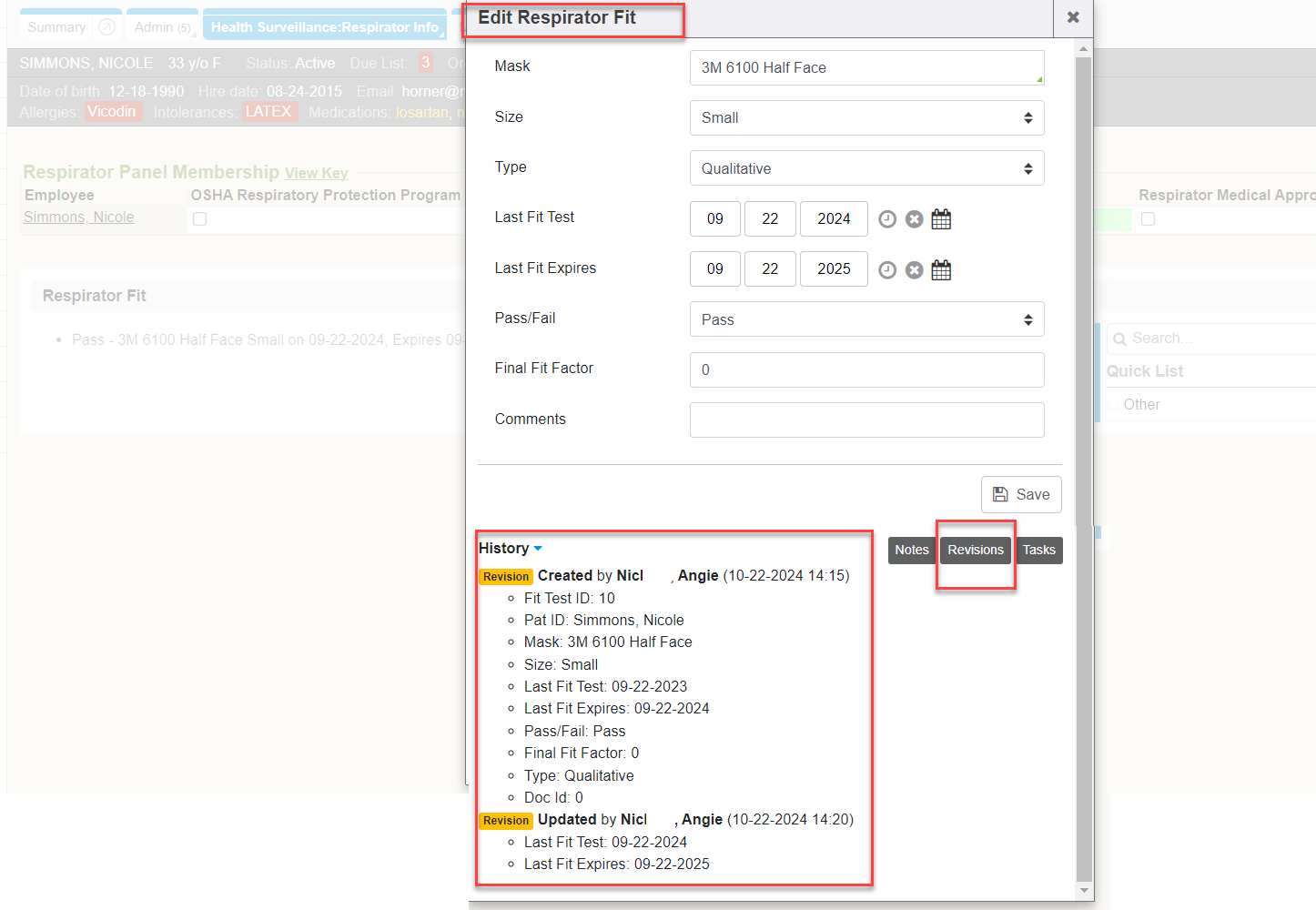Switch to the Notes tab
Image resolution: width=1316 pixels, height=910 pixels.
pos(911,550)
